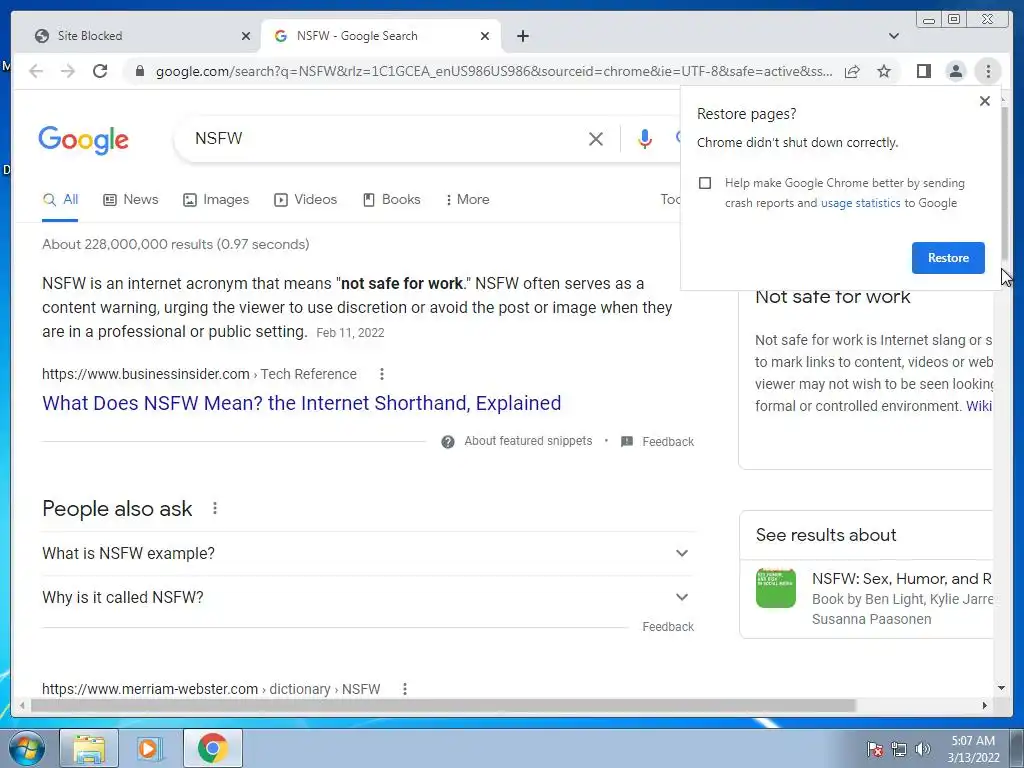The height and width of the screenshot is (768, 1024).
Task: Bookmark this page with the star icon
Action: [884, 71]
